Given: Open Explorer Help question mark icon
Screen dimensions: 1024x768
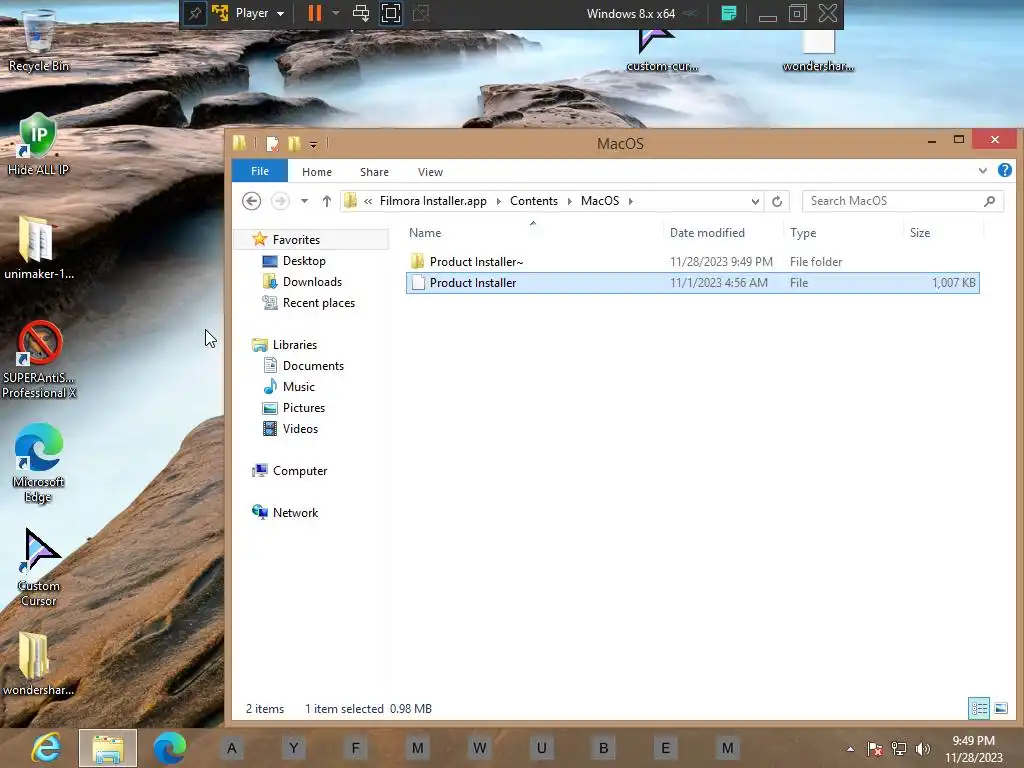Looking at the screenshot, I should (x=1004, y=170).
